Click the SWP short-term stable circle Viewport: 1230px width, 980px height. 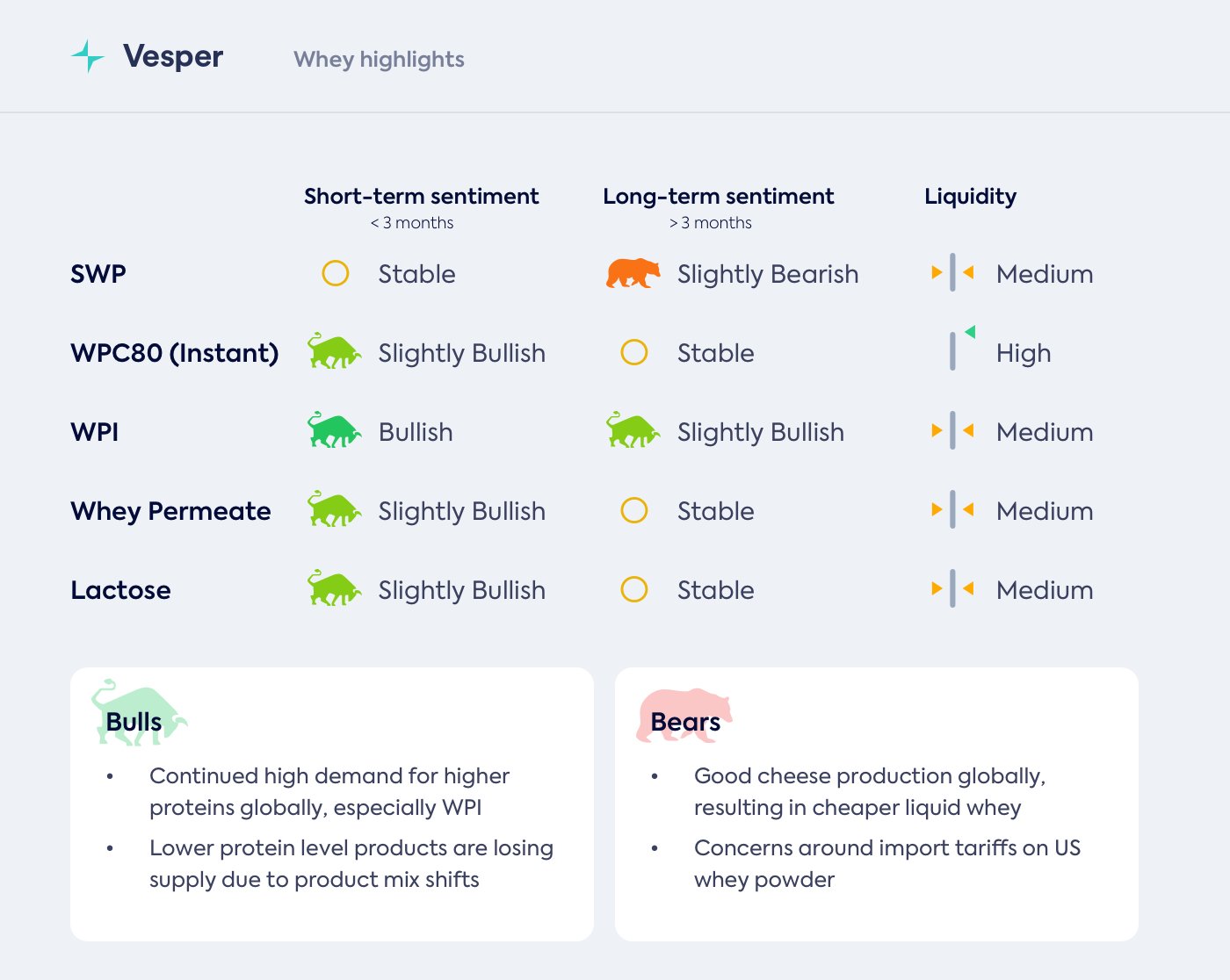pyautogui.click(x=335, y=273)
